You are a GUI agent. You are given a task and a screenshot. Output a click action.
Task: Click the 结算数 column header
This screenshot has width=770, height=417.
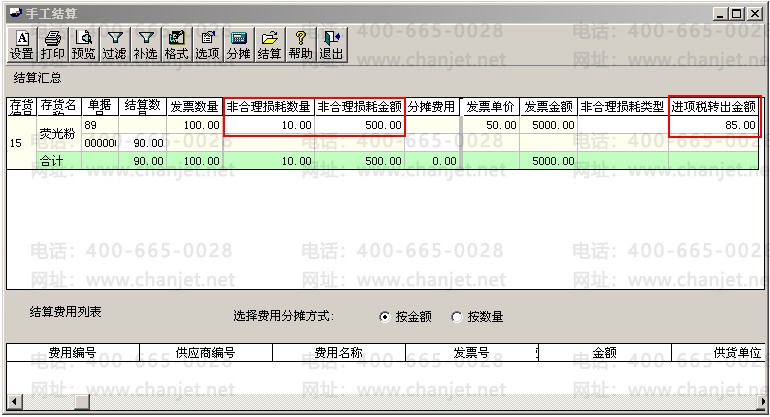142,107
